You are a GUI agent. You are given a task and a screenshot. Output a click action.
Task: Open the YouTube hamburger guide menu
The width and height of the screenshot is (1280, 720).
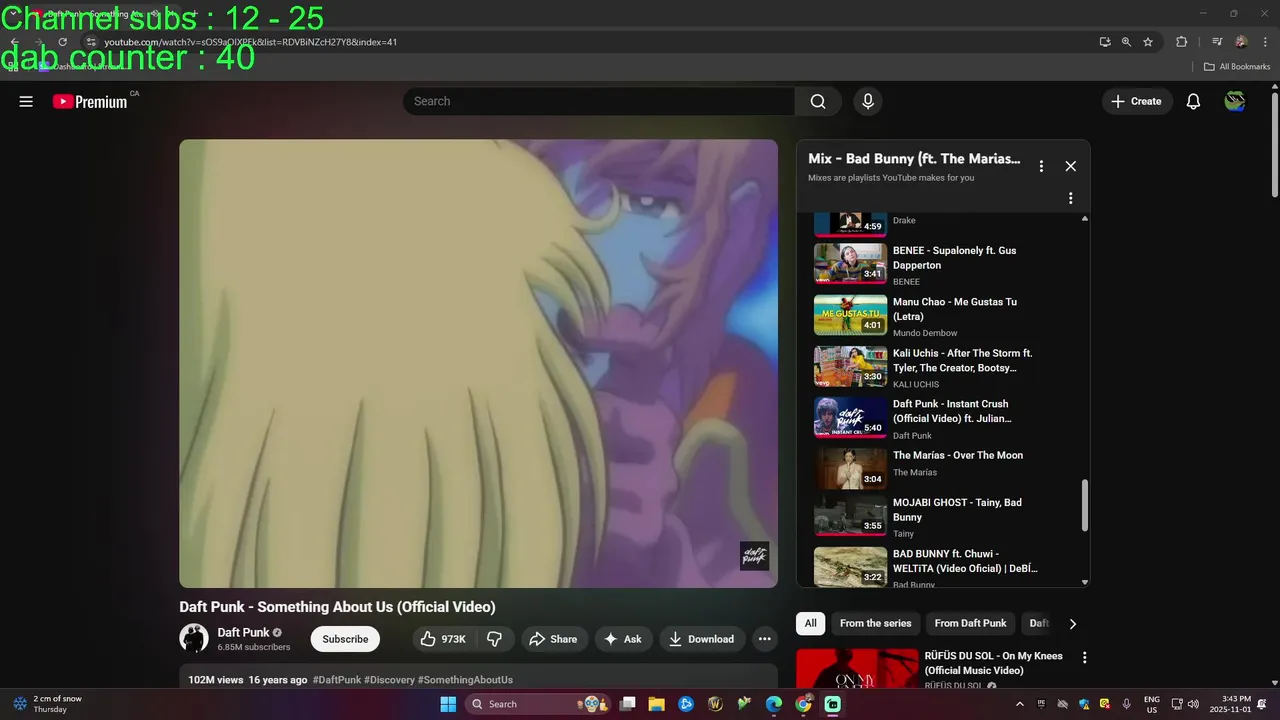26,101
